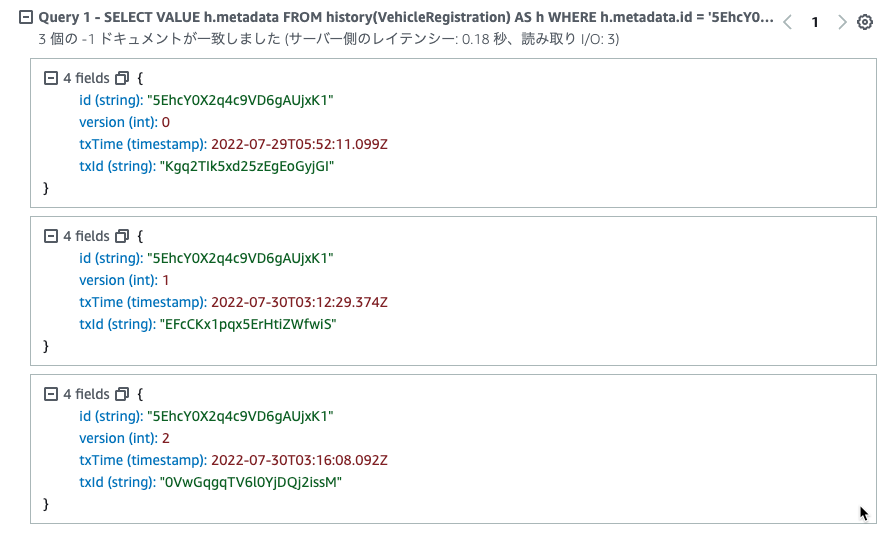
Task: Click txTime 2022-07-30T03:16:08.092Z
Action: (299, 461)
